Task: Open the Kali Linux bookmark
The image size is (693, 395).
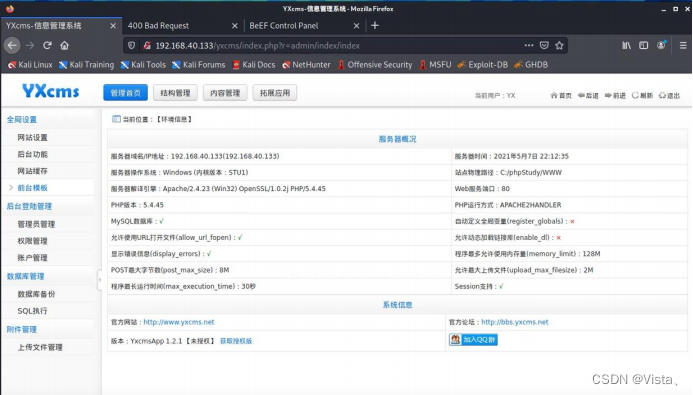Action: coord(30,65)
